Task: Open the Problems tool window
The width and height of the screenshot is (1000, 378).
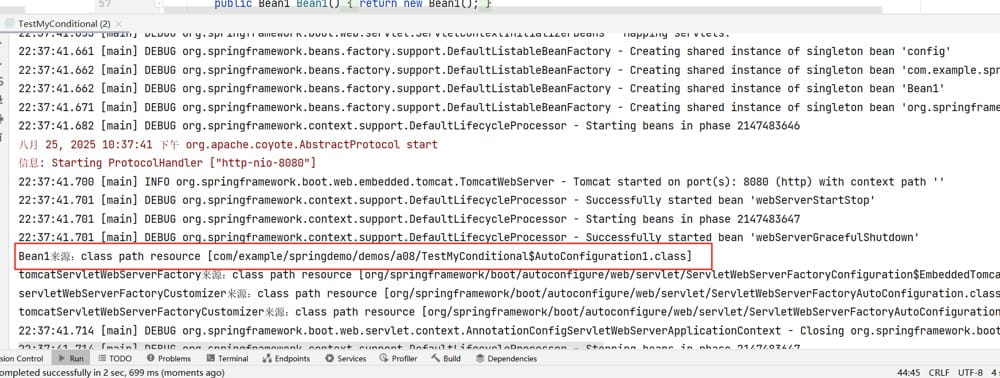Action: pyautogui.click(x=168, y=358)
